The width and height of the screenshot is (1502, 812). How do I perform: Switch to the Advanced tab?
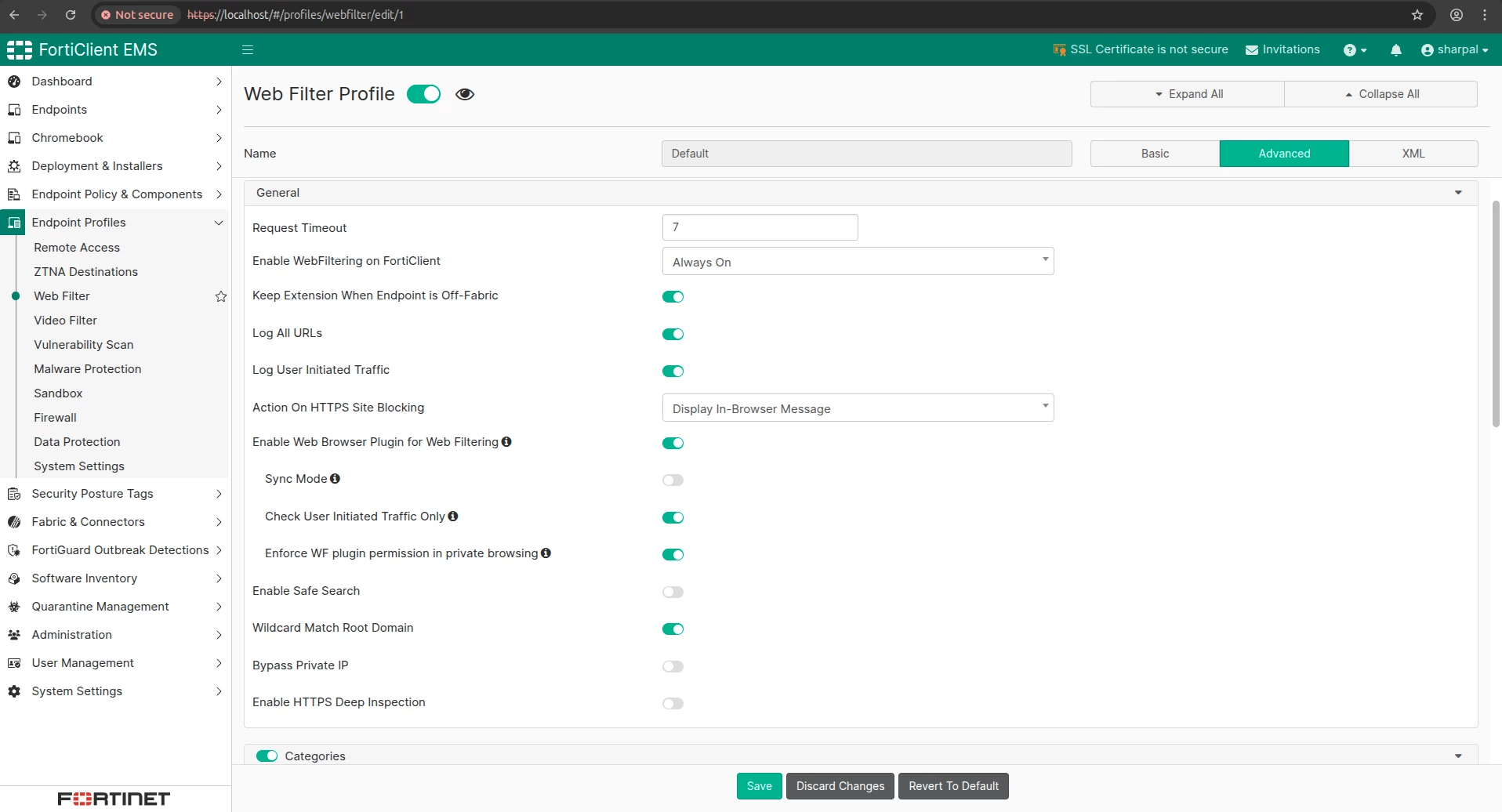coord(1284,154)
